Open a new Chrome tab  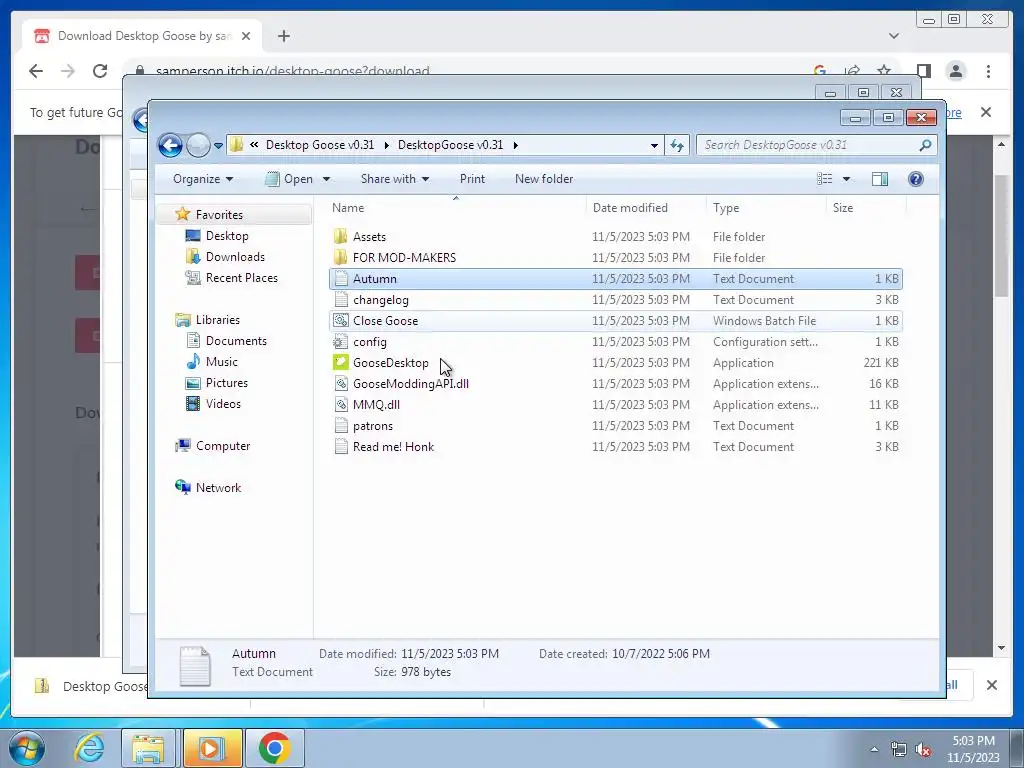click(x=283, y=36)
